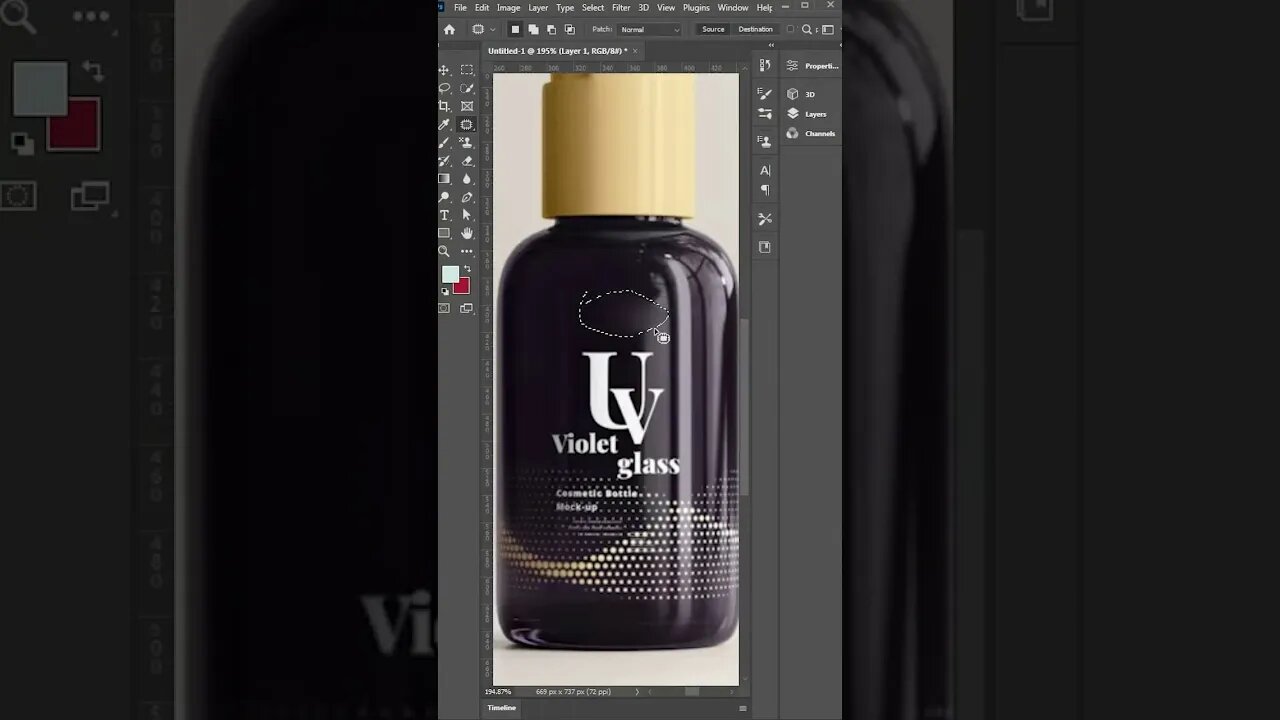Select the Hand tool
Image resolution: width=1280 pixels, height=720 pixels.
point(467,233)
